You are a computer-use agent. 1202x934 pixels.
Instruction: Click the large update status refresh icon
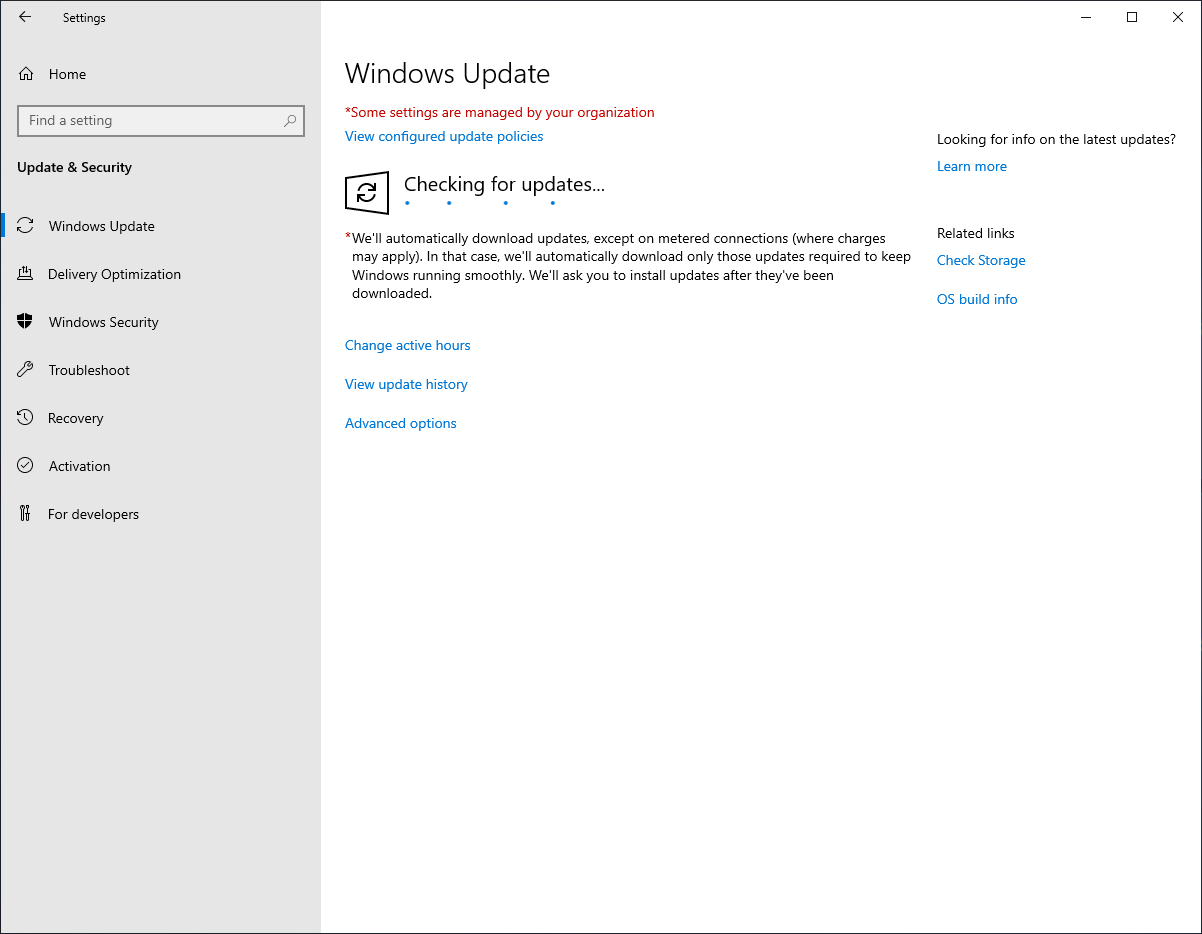(x=367, y=192)
